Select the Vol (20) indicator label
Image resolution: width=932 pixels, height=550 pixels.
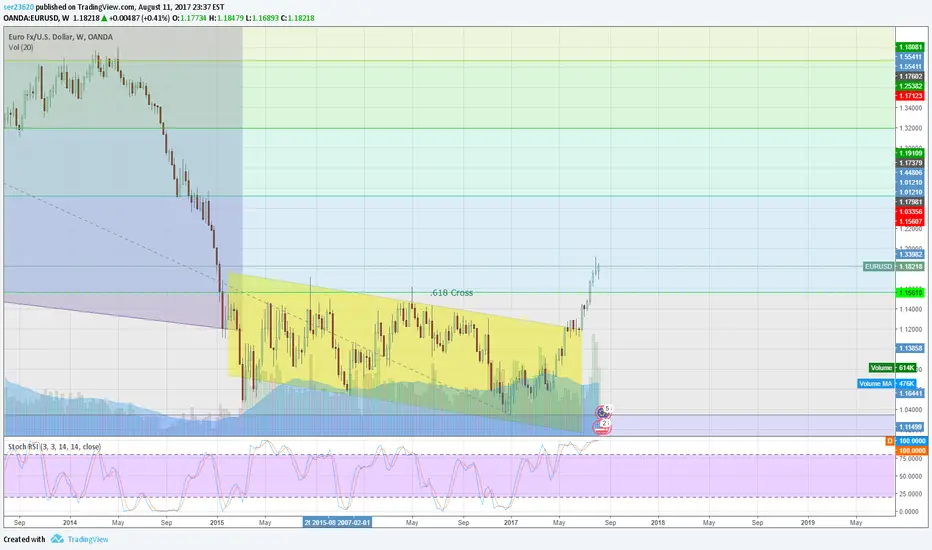click(21, 47)
